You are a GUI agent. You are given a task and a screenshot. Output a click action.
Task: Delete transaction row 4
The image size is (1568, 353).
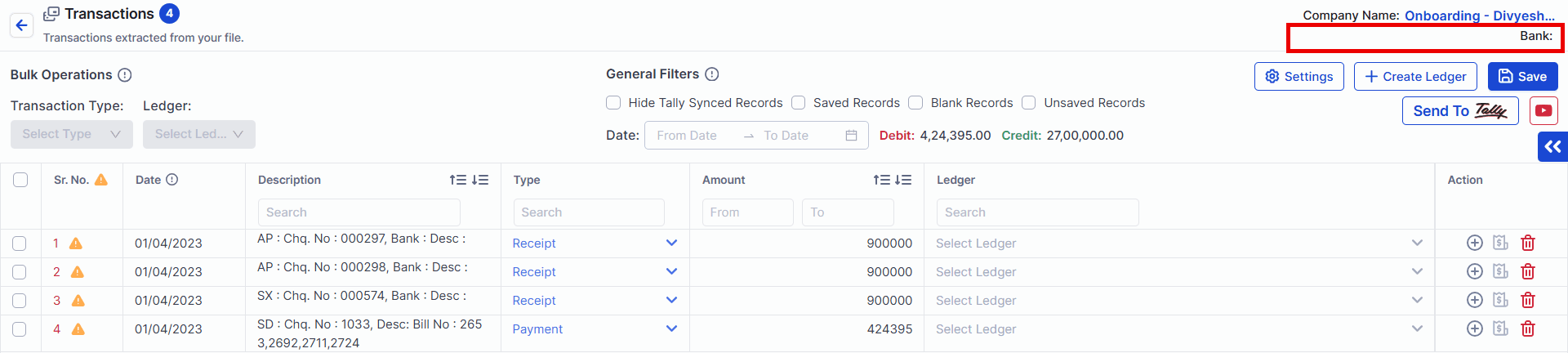coord(1528,328)
